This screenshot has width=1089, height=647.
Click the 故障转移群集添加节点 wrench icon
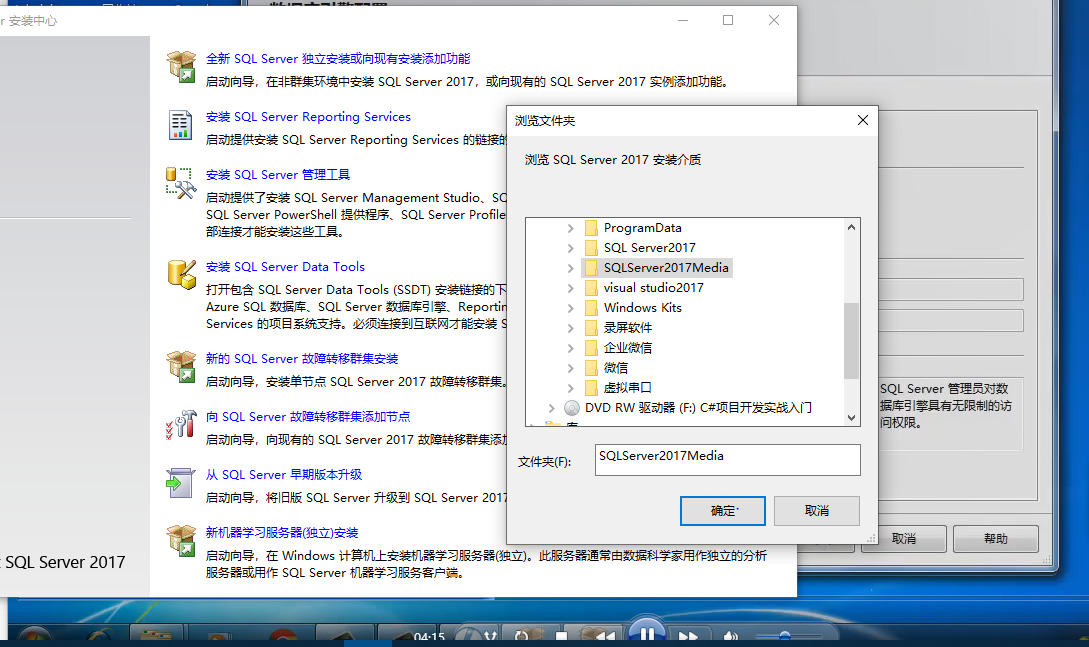[x=181, y=424]
